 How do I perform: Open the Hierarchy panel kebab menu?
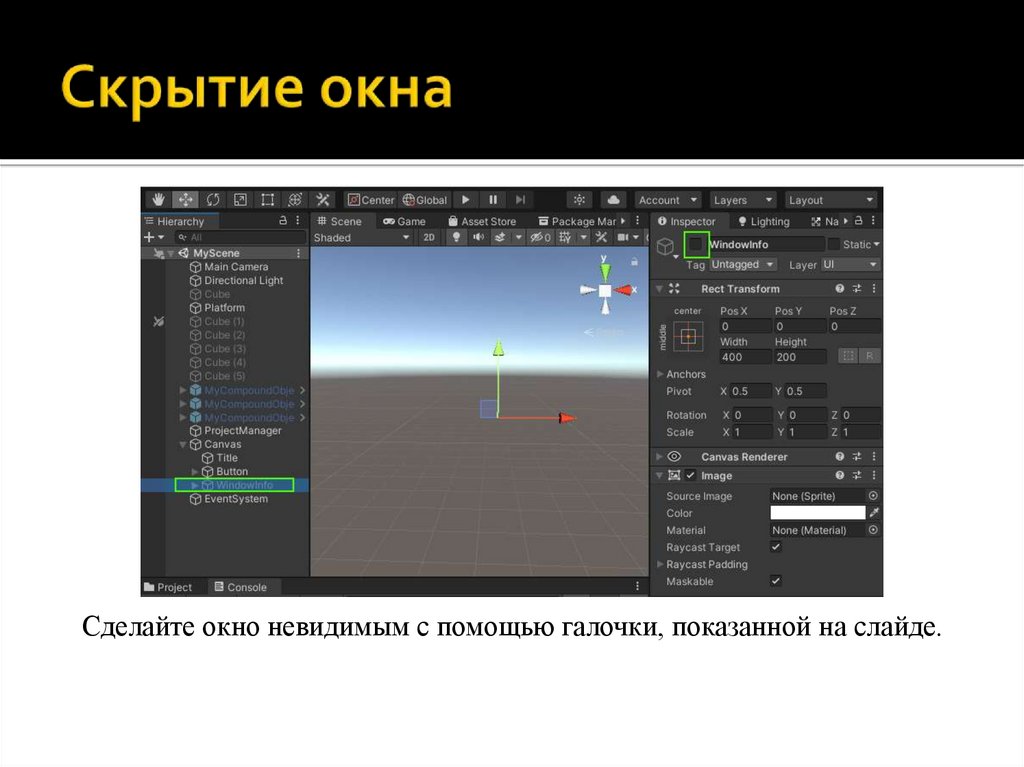tap(298, 221)
